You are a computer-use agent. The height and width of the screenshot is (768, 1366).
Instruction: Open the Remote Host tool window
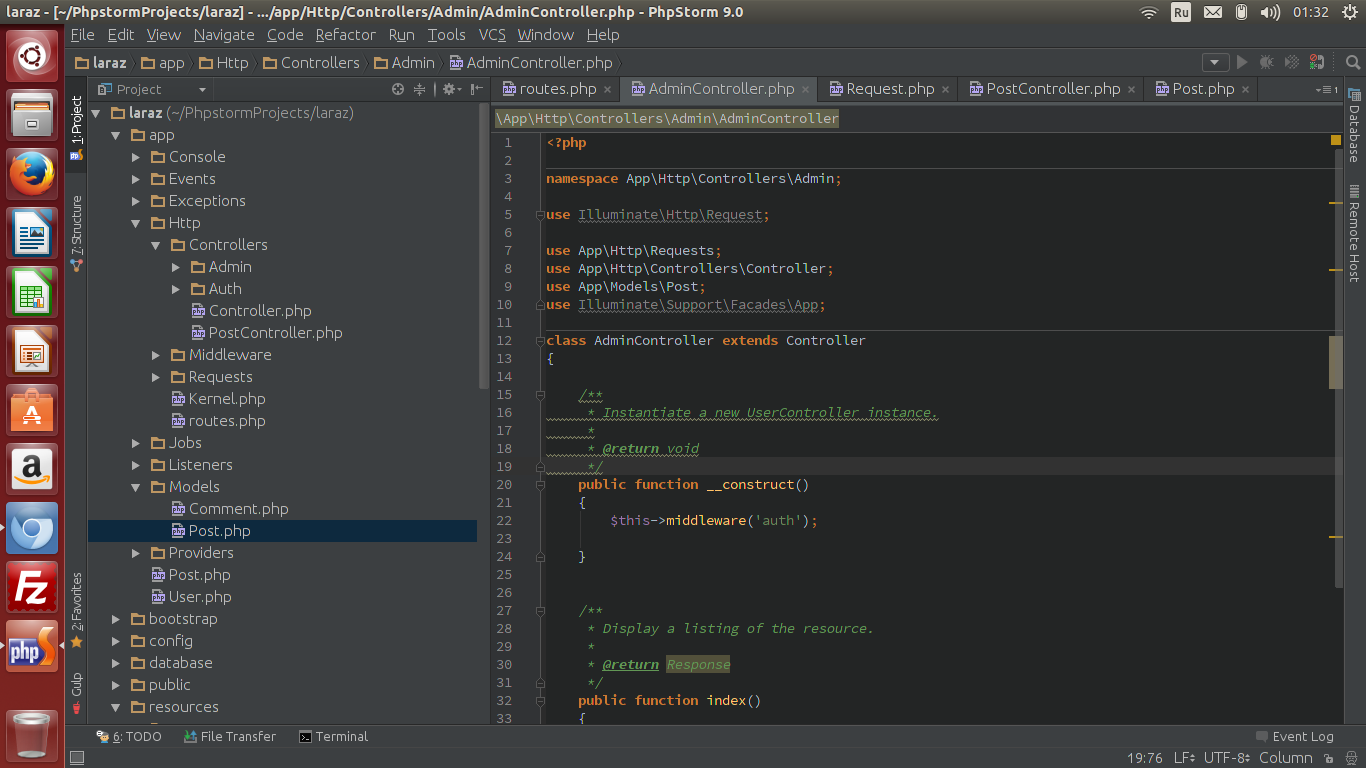click(x=1354, y=233)
